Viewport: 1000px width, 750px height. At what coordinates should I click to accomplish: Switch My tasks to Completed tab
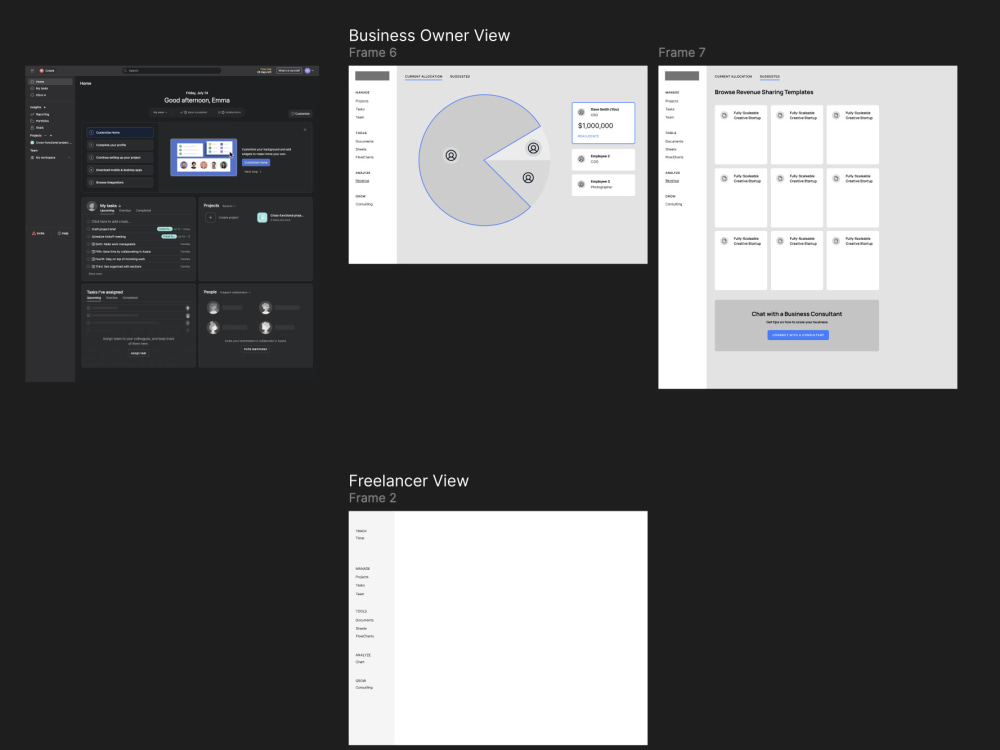[x=143, y=210]
